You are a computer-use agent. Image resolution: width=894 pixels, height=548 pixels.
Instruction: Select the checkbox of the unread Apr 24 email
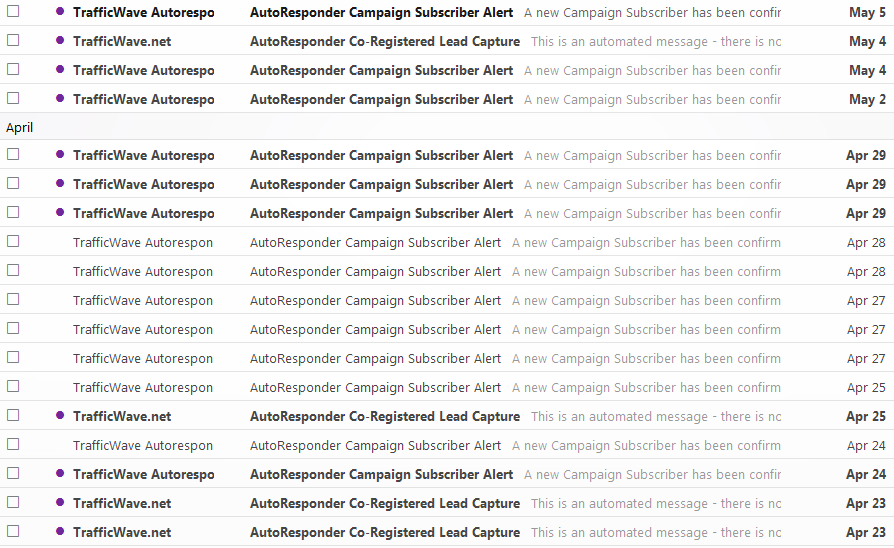pyautogui.click(x=13, y=474)
